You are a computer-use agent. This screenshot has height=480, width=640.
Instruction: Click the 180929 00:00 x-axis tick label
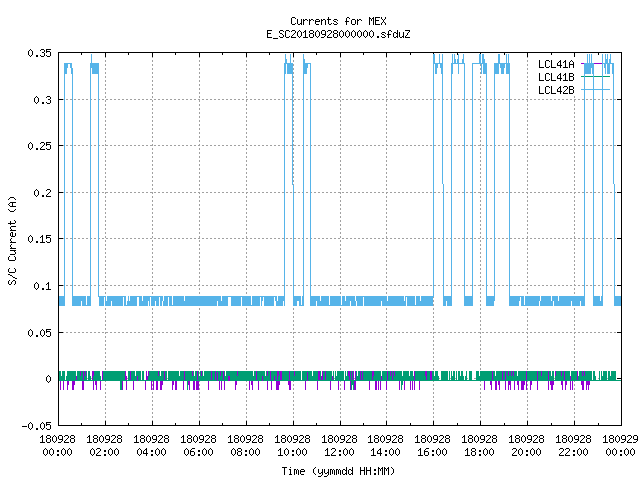pos(620,445)
